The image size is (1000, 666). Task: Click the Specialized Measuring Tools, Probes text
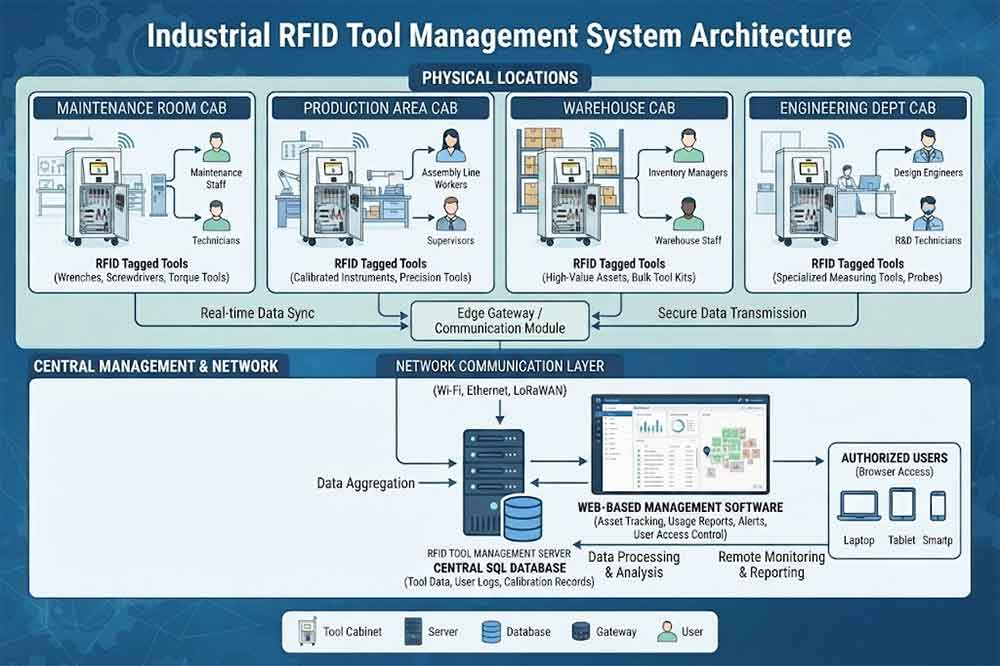tap(857, 278)
